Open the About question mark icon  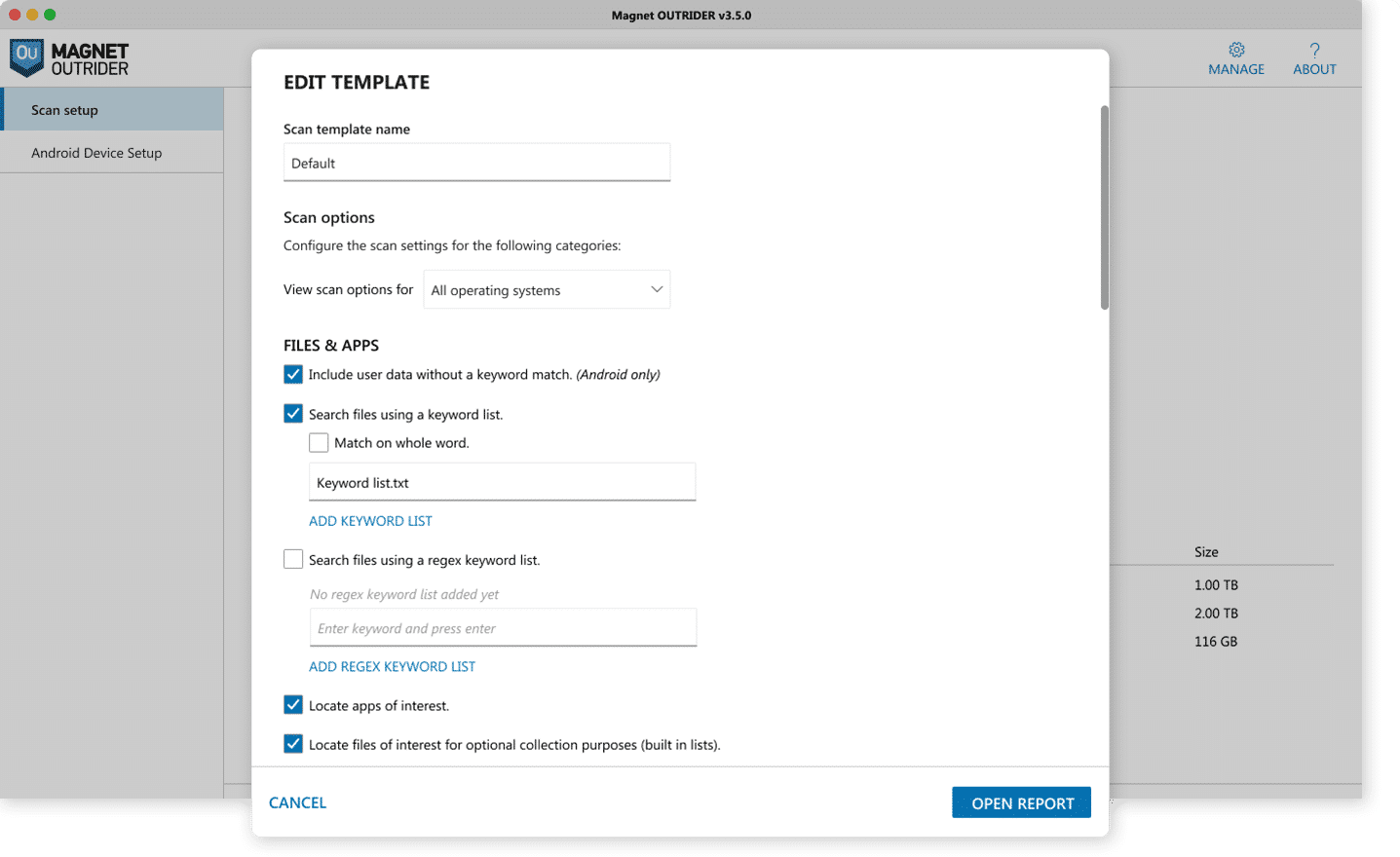click(1314, 50)
